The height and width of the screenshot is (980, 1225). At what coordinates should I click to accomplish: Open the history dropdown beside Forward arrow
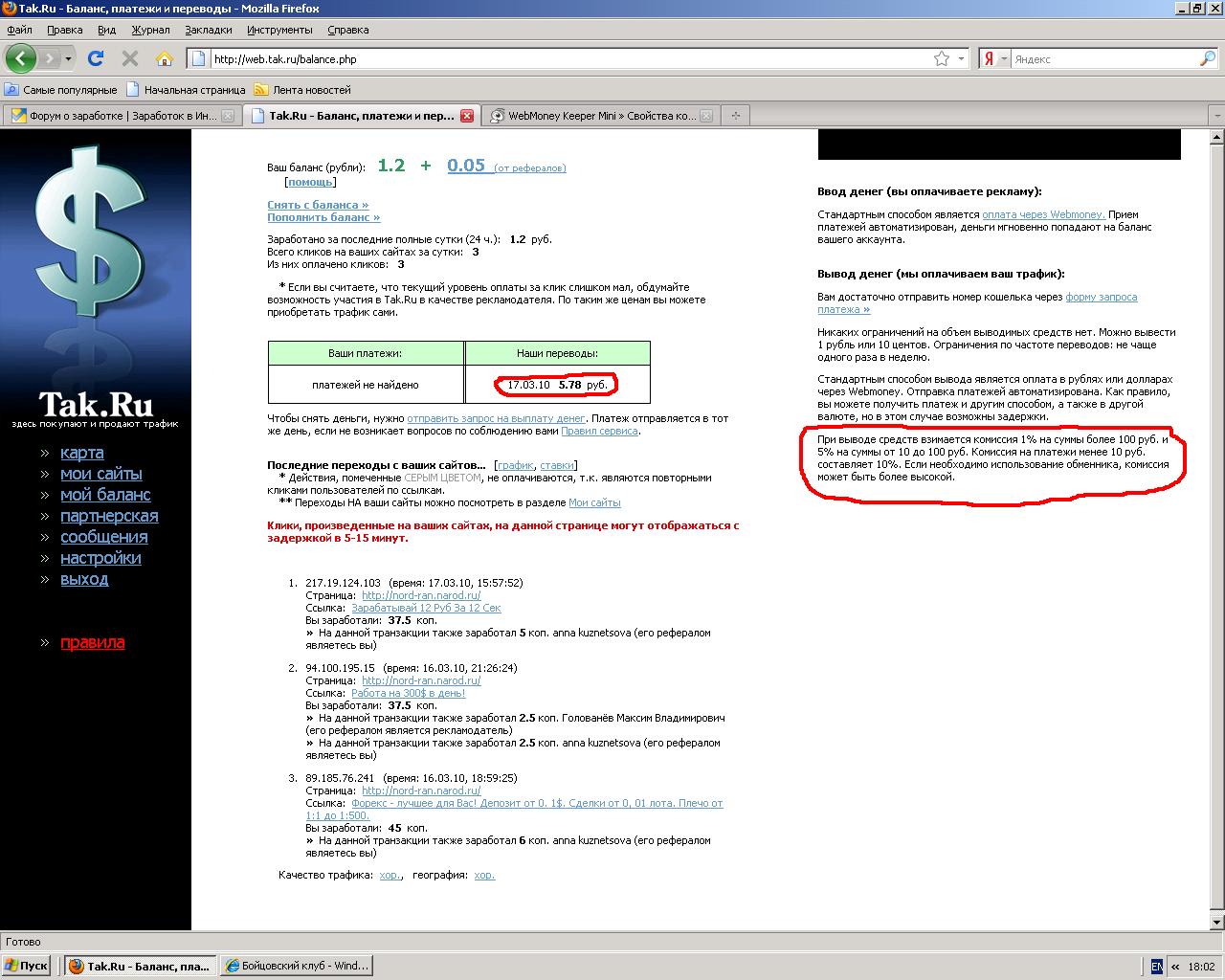click(68, 58)
